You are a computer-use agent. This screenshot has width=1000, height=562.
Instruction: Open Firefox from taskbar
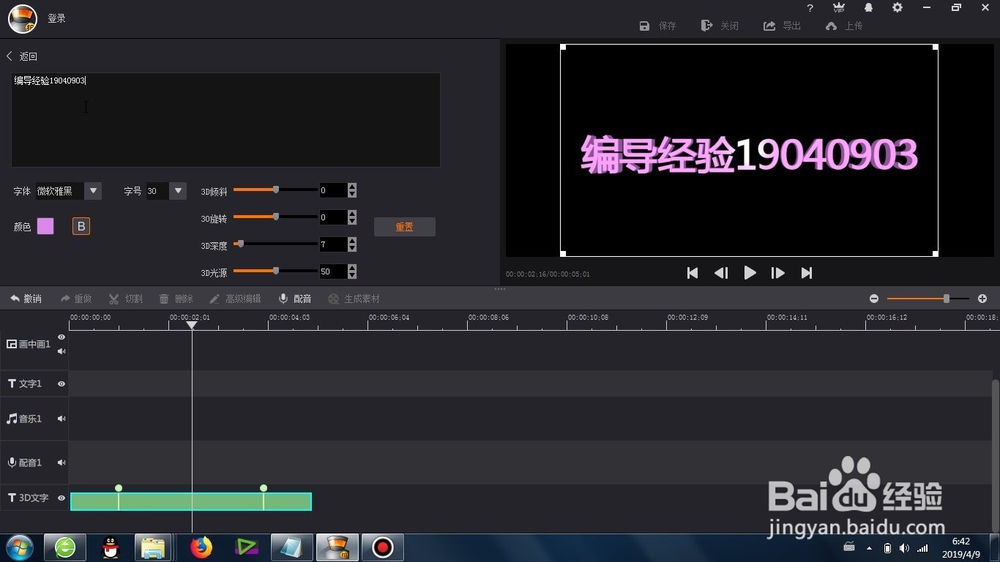[x=201, y=547]
